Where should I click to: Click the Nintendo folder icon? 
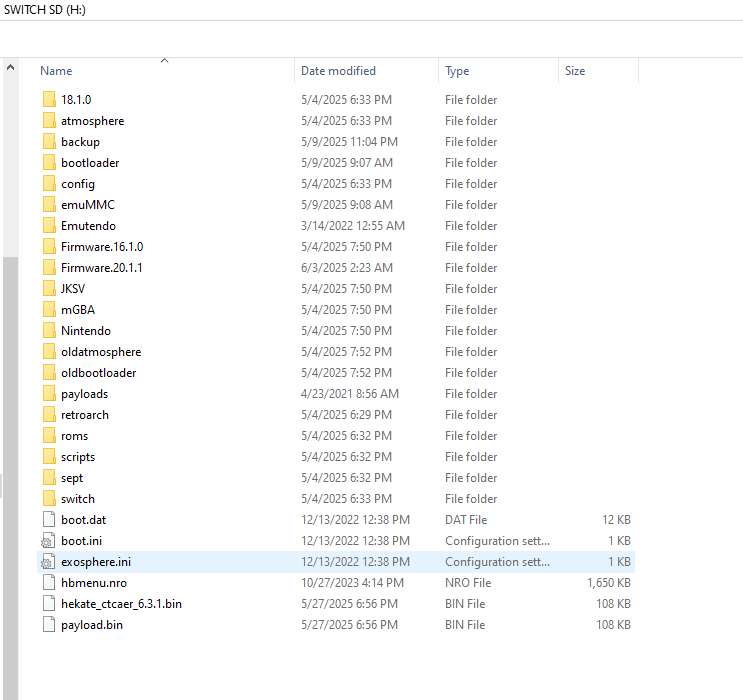49,330
